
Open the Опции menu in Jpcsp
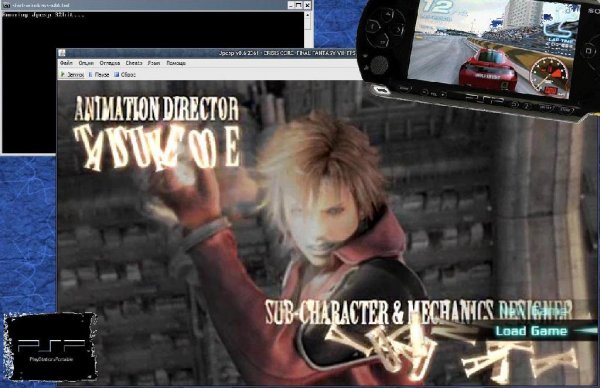pyautogui.click(x=86, y=63)
